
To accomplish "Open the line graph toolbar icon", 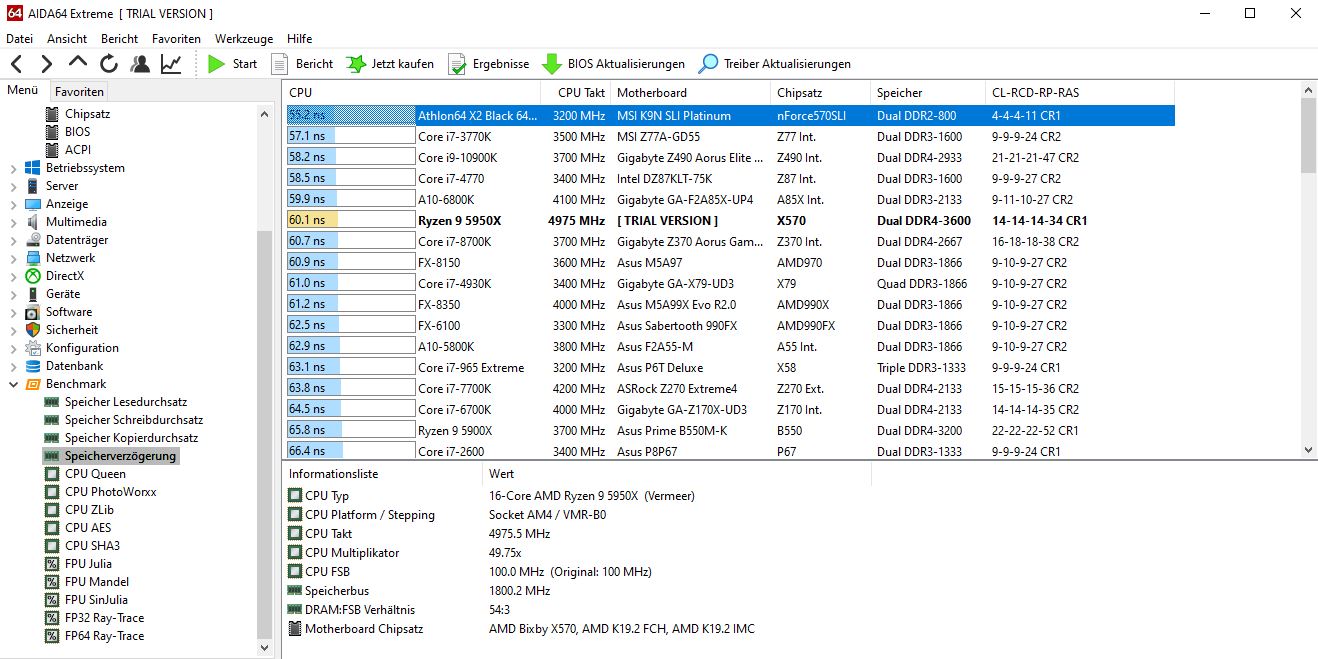I will (x=172, y=64).
